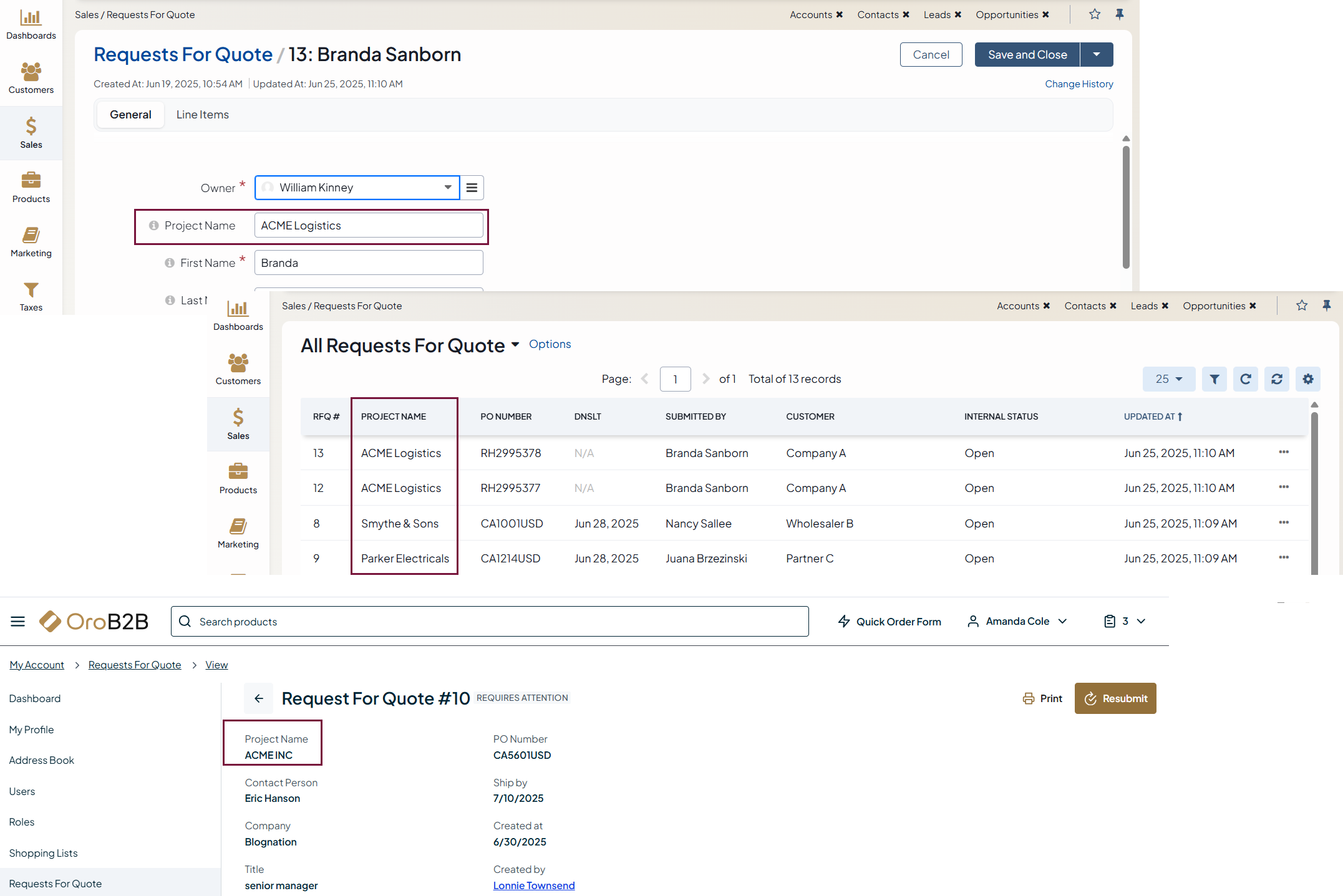Open Shopping Lists in account menu

coord(43,853)
